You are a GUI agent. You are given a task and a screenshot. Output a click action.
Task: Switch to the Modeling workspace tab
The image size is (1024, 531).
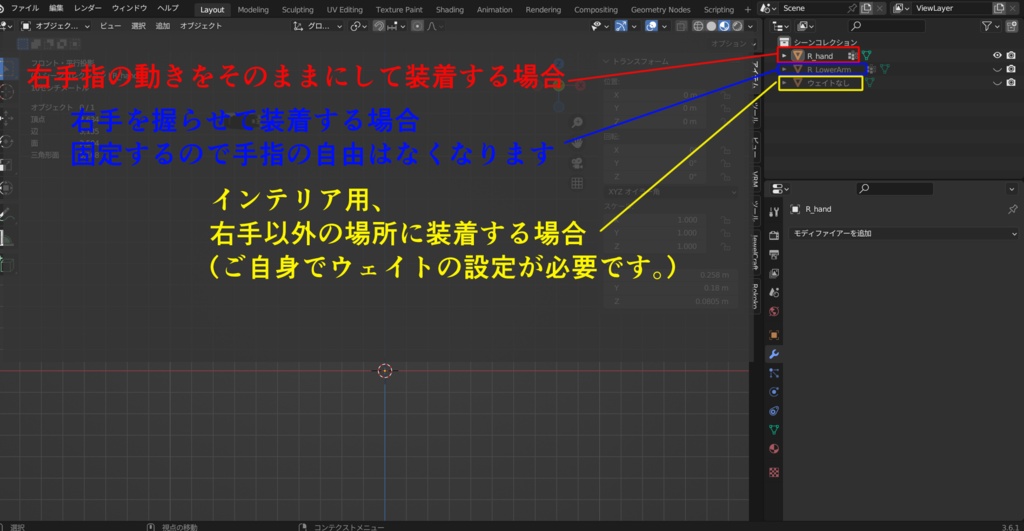coord(253,9)
